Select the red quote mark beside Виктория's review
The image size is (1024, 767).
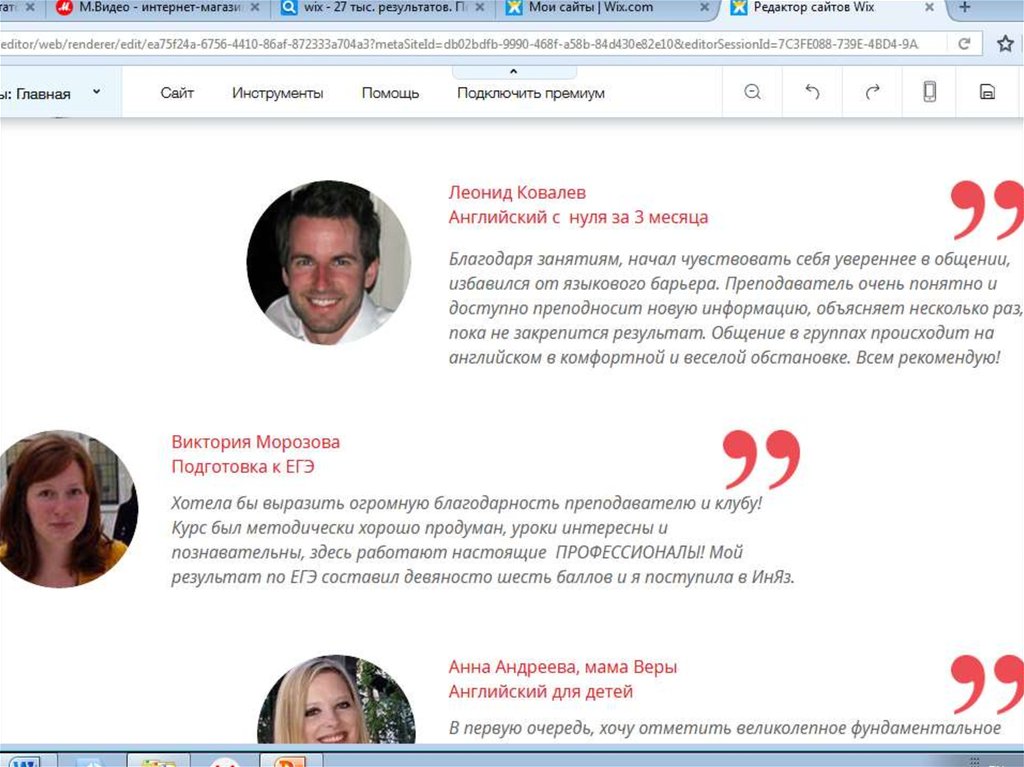[x=761, y=459]
